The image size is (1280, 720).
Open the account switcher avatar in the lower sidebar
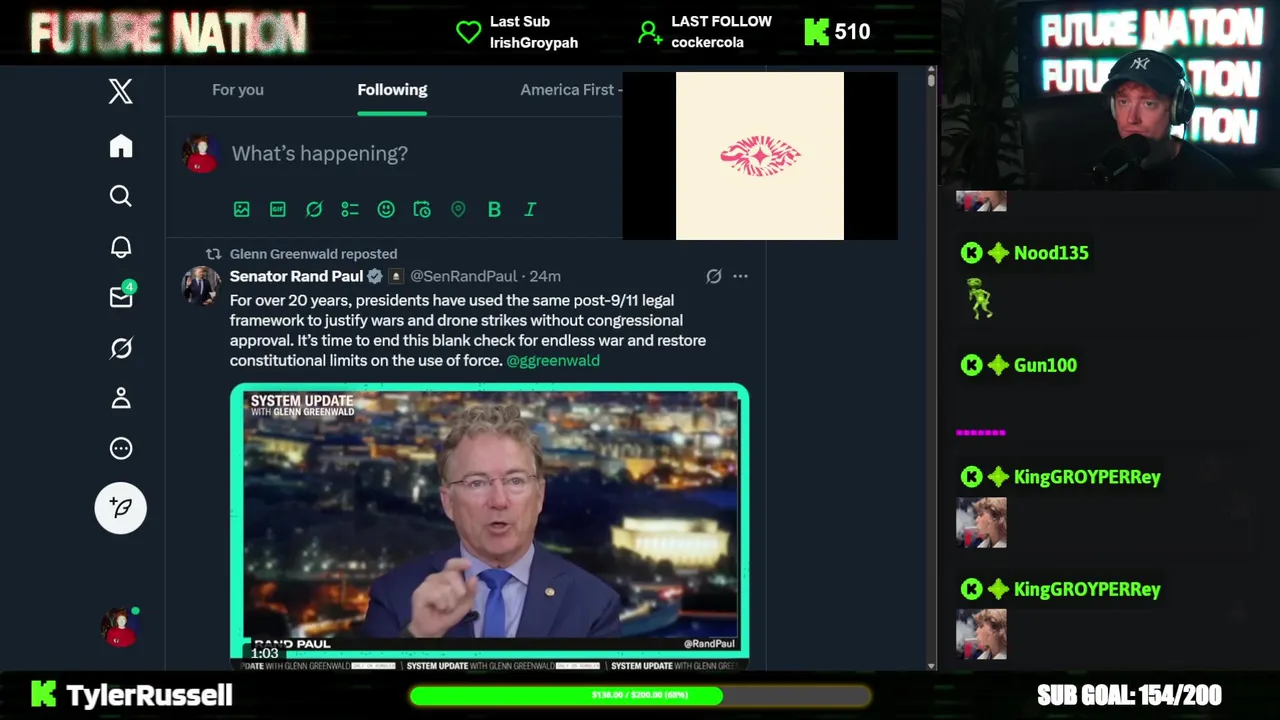coord(120,627)
